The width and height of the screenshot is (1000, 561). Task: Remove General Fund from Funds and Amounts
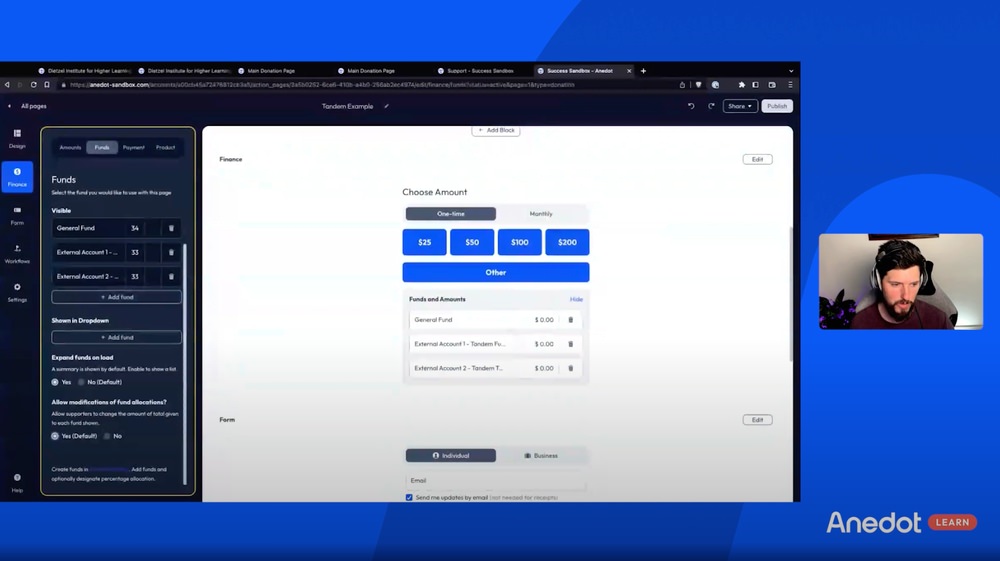(x=571, y=320)
